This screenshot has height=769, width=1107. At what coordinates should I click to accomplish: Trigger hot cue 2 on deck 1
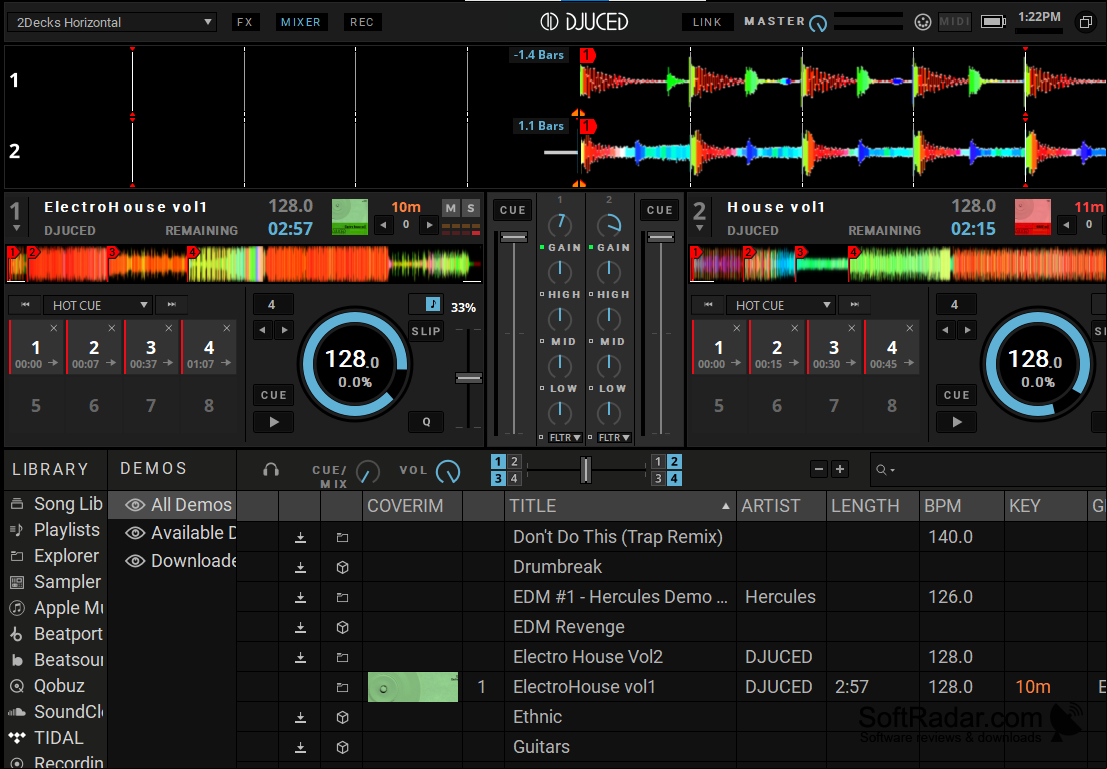tap(94, 347)
